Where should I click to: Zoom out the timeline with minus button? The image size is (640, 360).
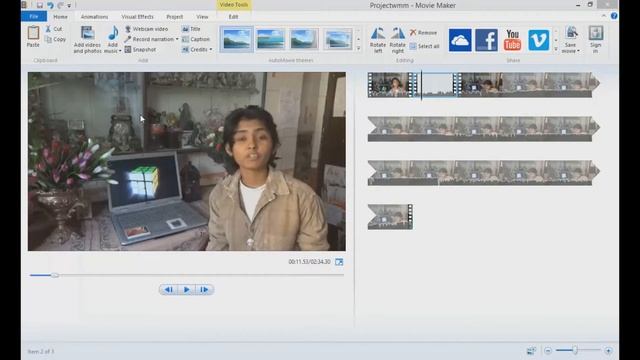(x=548, y=351)
